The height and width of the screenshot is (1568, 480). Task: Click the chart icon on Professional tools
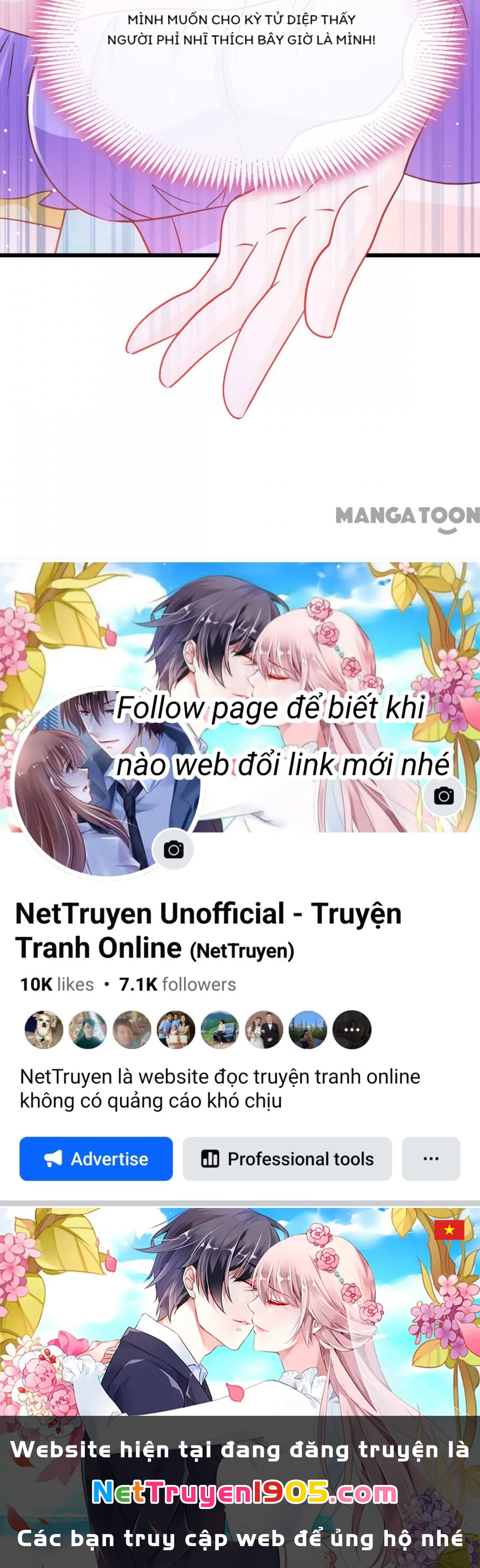[x=210, y=1158]
